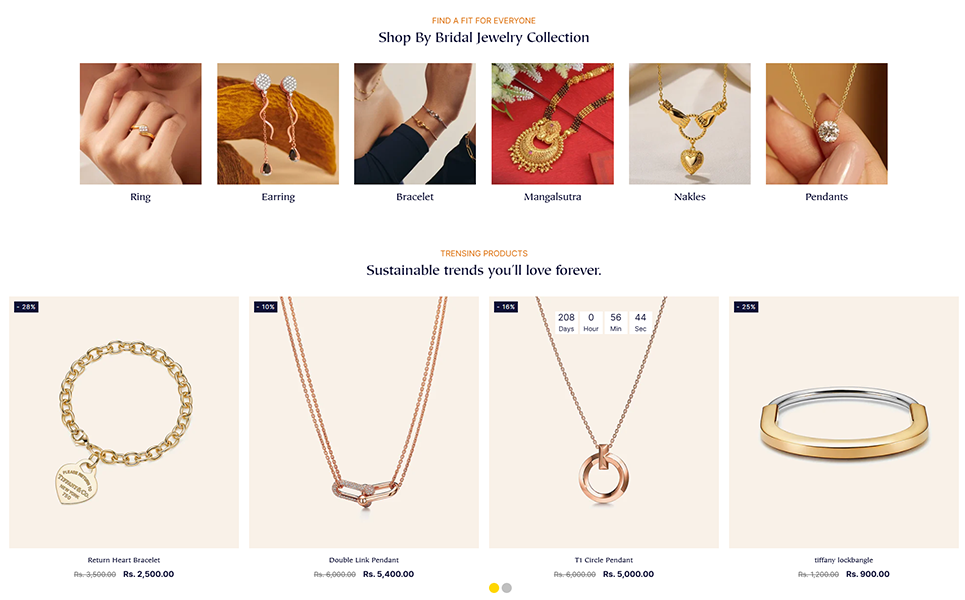Open the Ring collection thumbnail

pyautogui.click(x=140, y=124)
